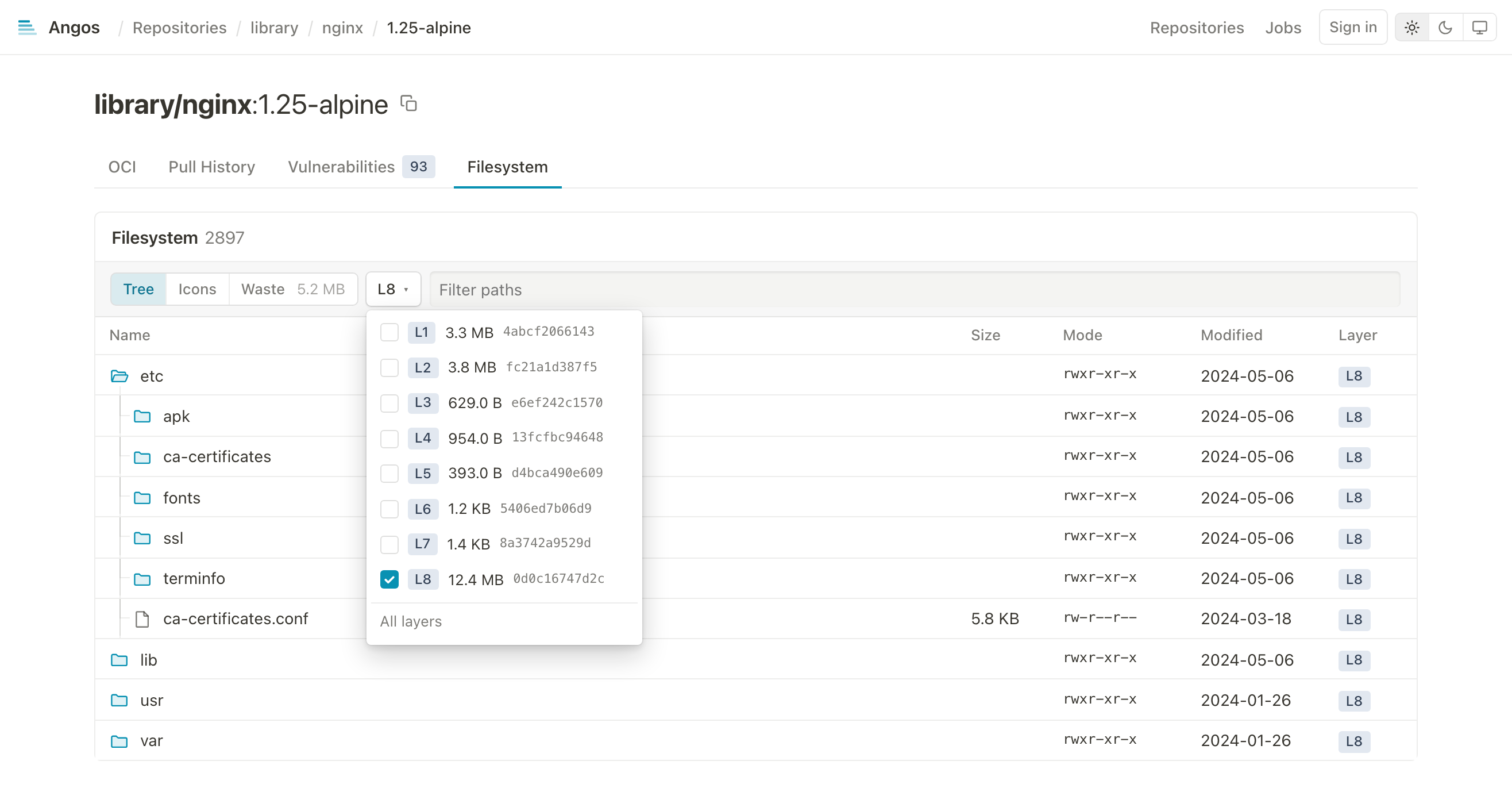1512x807 pixels.
Task: Expand the lib folder row
Action: coord(756,660)
